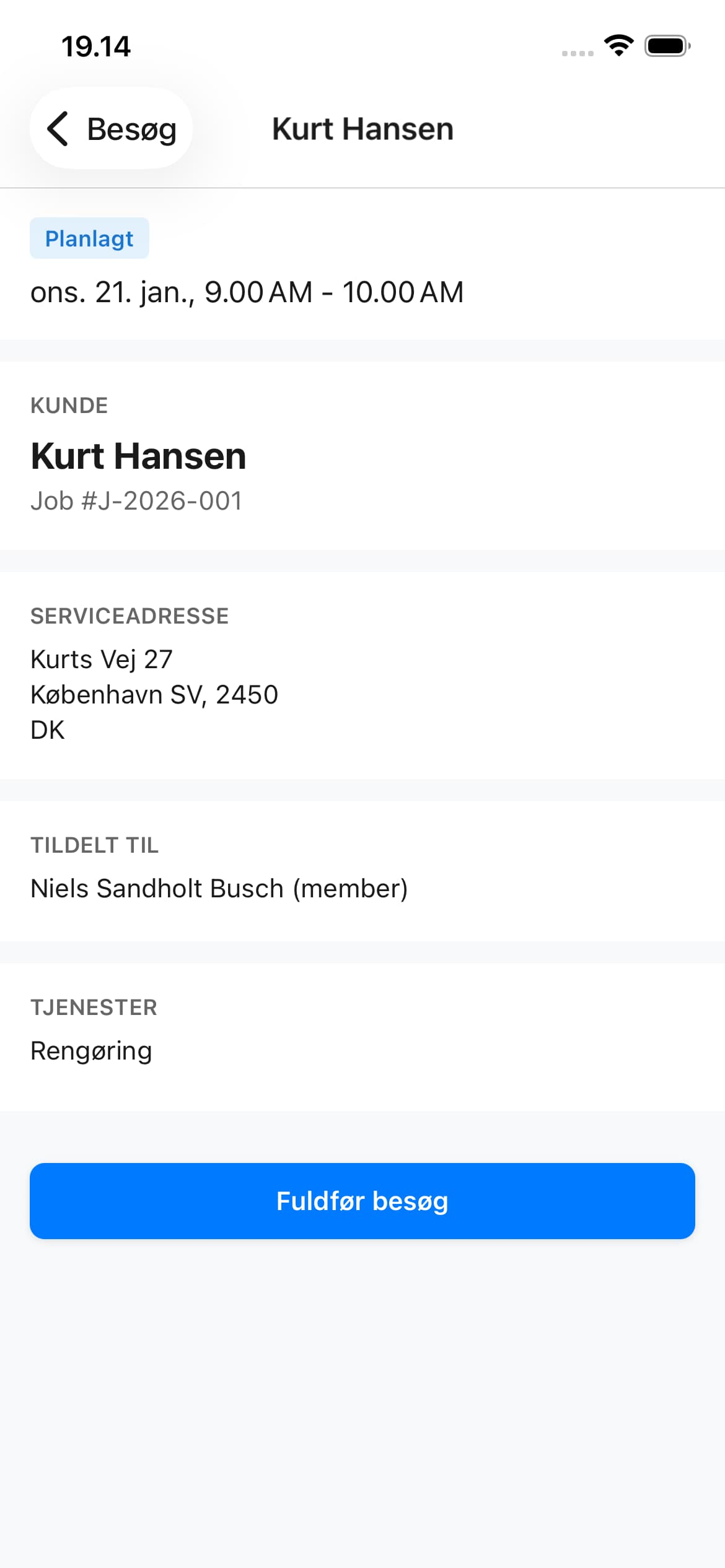Tap the cellular signal dots

click(x=578, y=53)
